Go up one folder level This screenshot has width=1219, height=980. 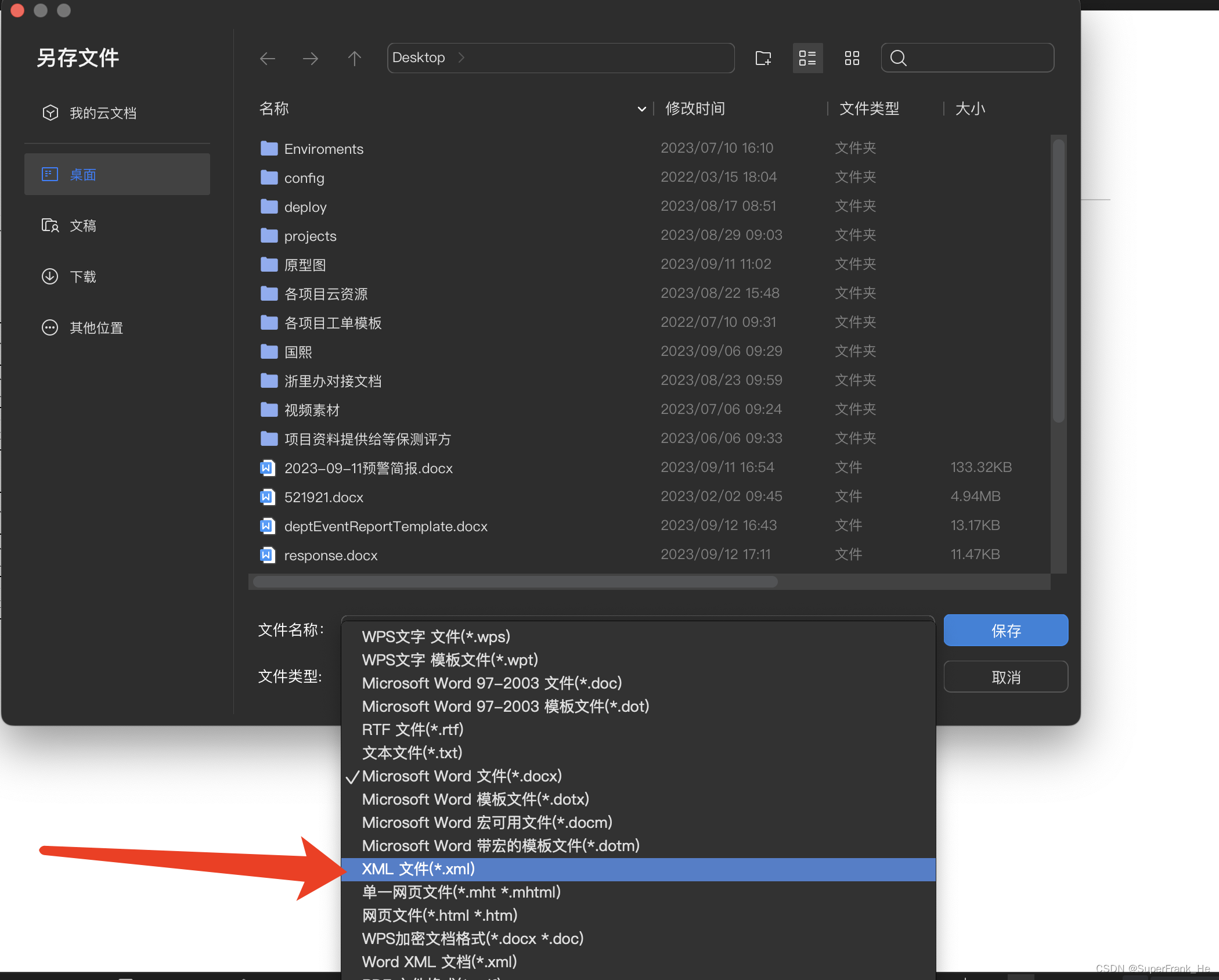(x=354, y=58)
